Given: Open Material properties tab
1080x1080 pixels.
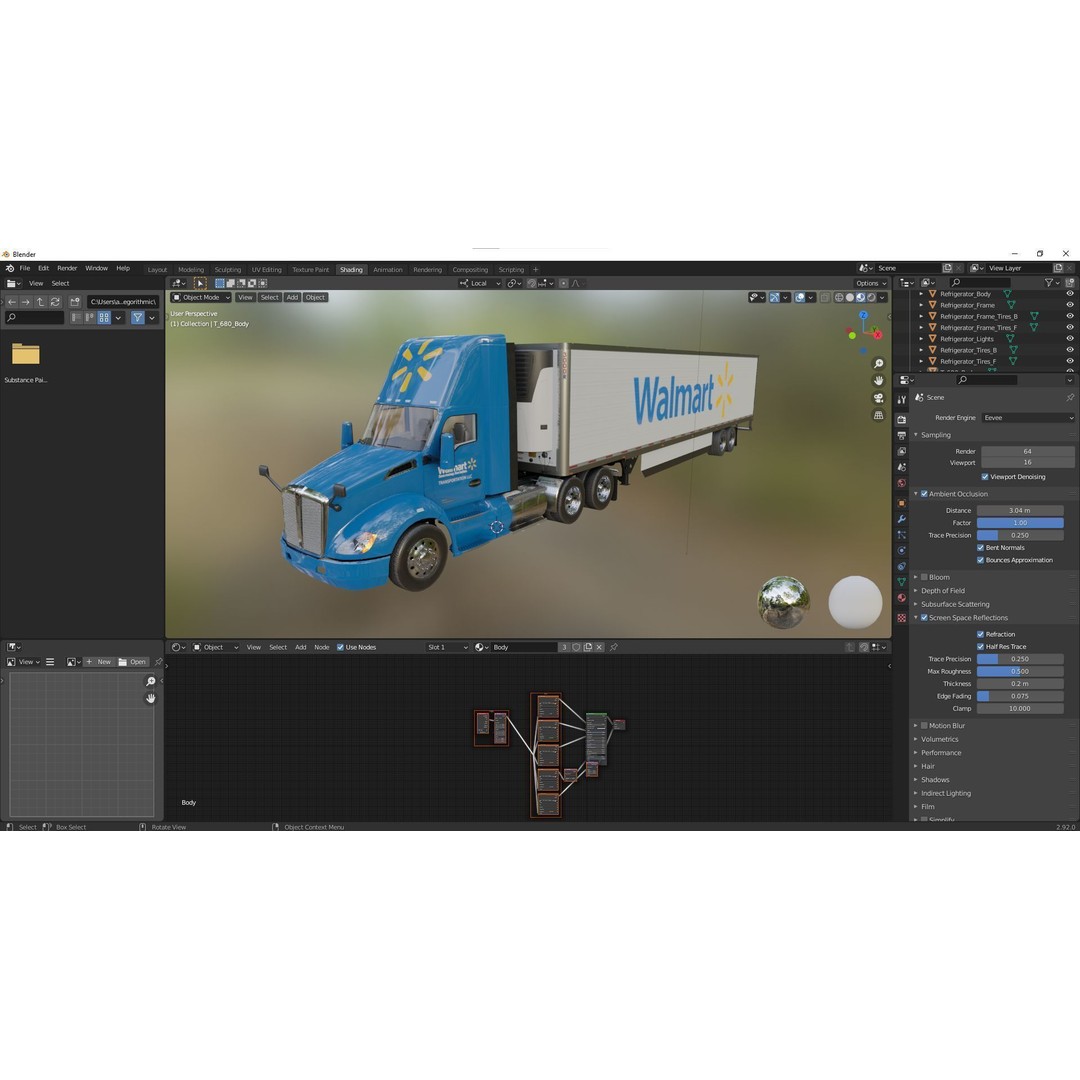Looking at the screenshot, I should point(902,598).
